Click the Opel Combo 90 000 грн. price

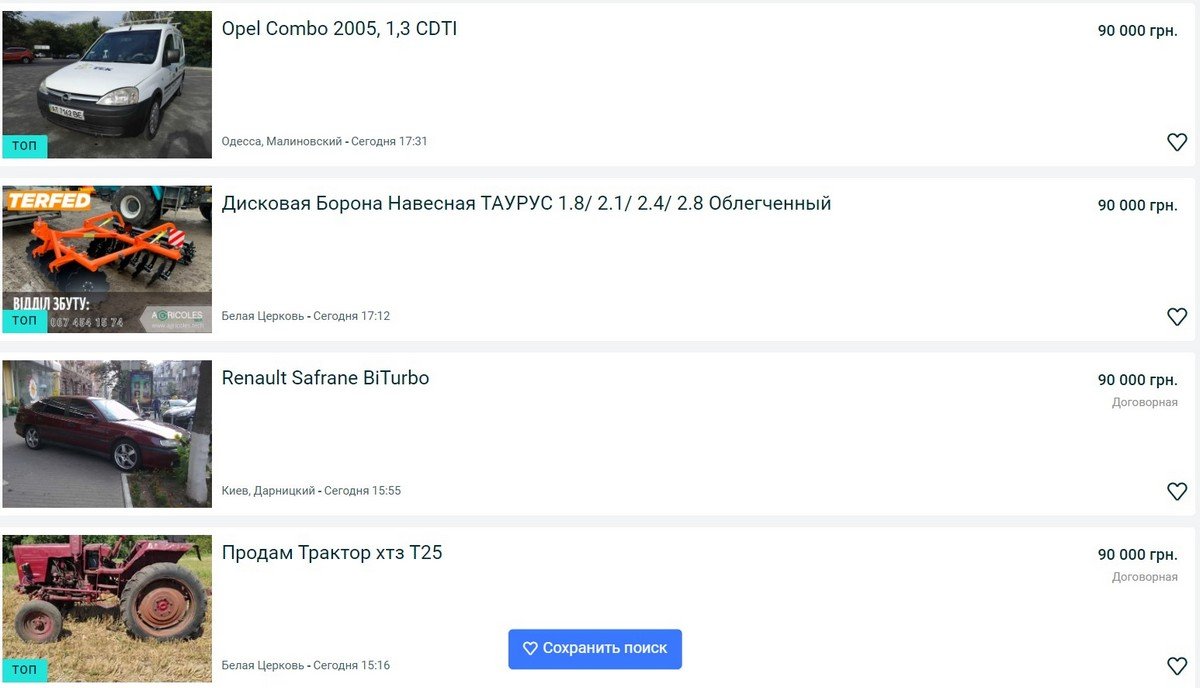coord(1137,31)
